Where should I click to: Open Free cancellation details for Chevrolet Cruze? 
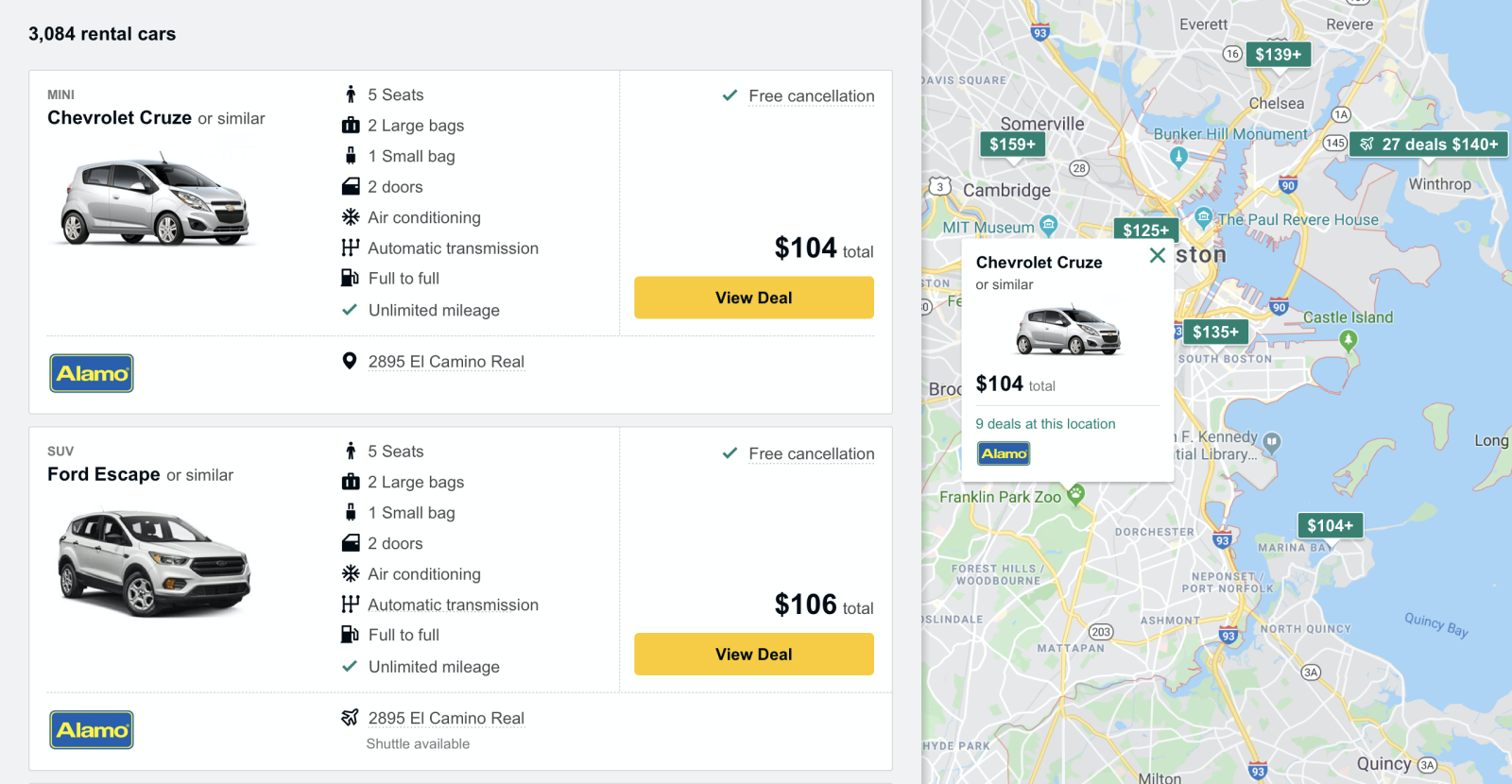(811, 96)
